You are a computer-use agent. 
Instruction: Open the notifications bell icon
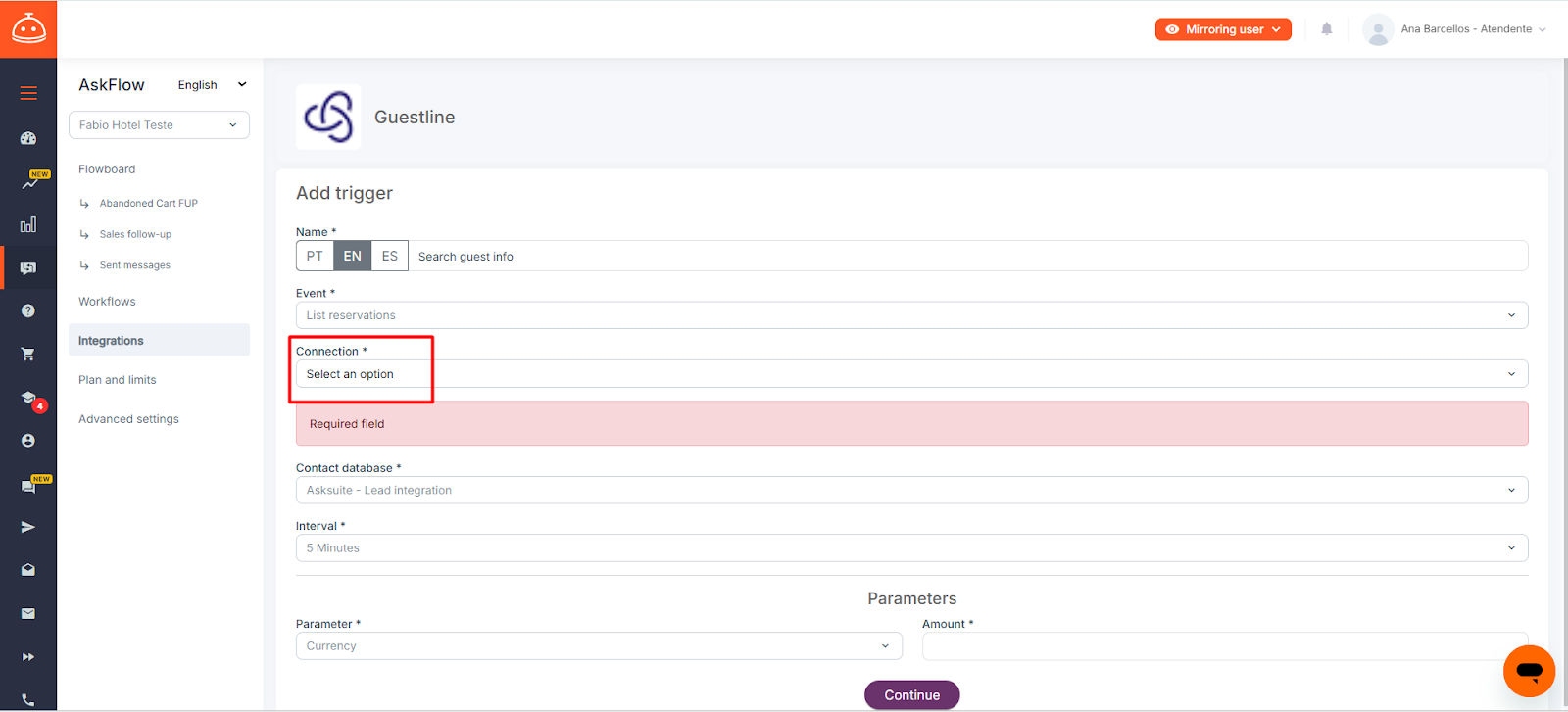[1327, 29]
